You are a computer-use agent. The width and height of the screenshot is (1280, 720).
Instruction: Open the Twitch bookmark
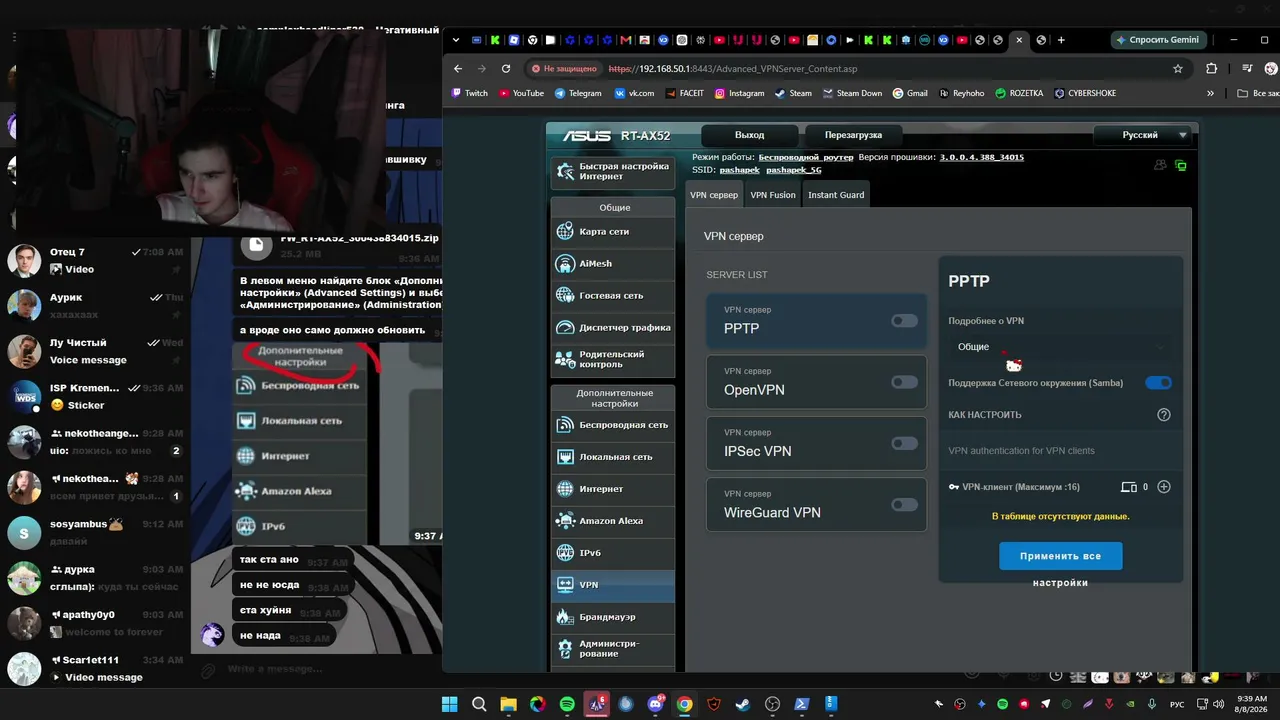(x=470, y=93)
